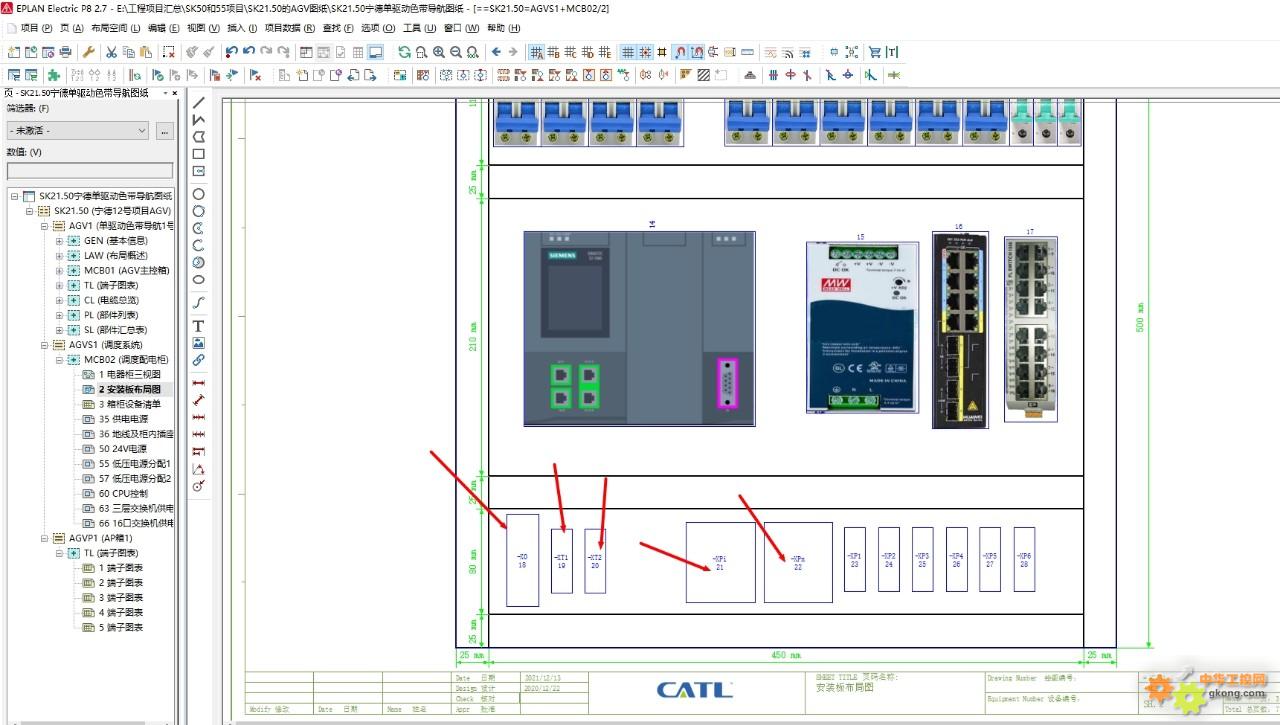Image resolution: width=1280 pixels, height=725 pixels.
Task: Open the 帮助 (H) menu
Action: pos(504,28)
